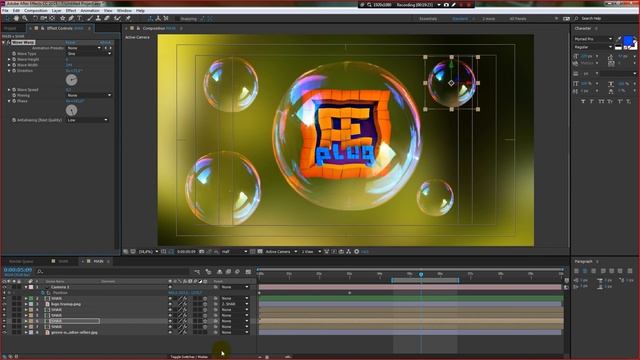
Task: Switch to the Project tab
Action: pos(10,28)
